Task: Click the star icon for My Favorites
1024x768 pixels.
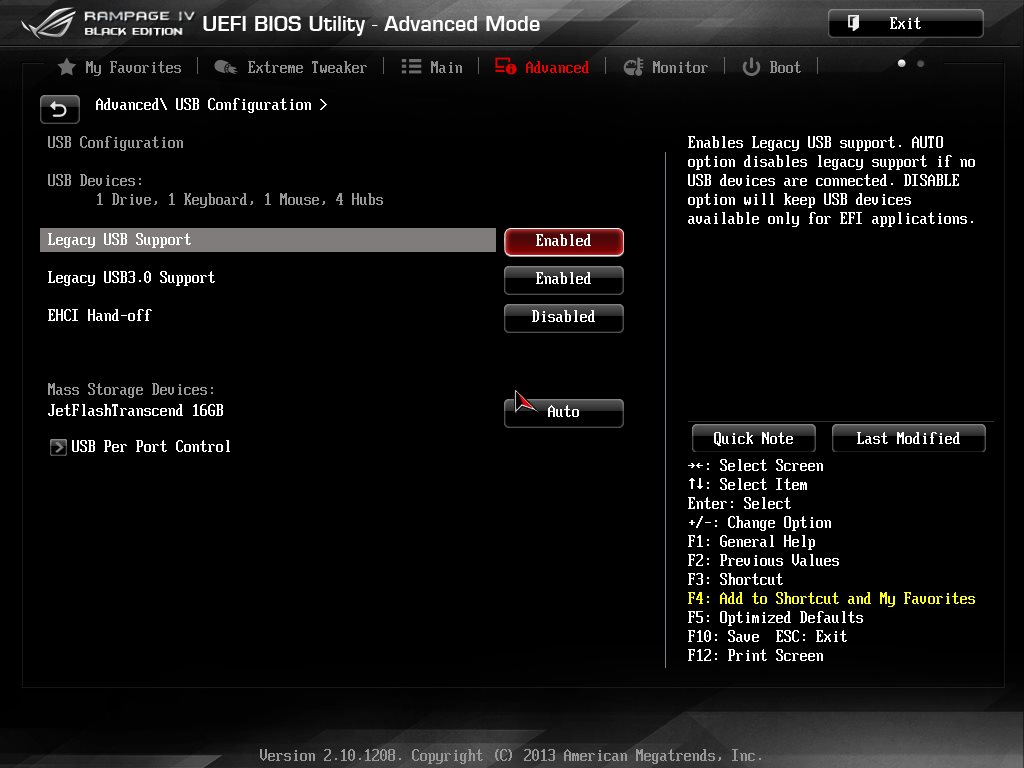Action: point(67,67)
